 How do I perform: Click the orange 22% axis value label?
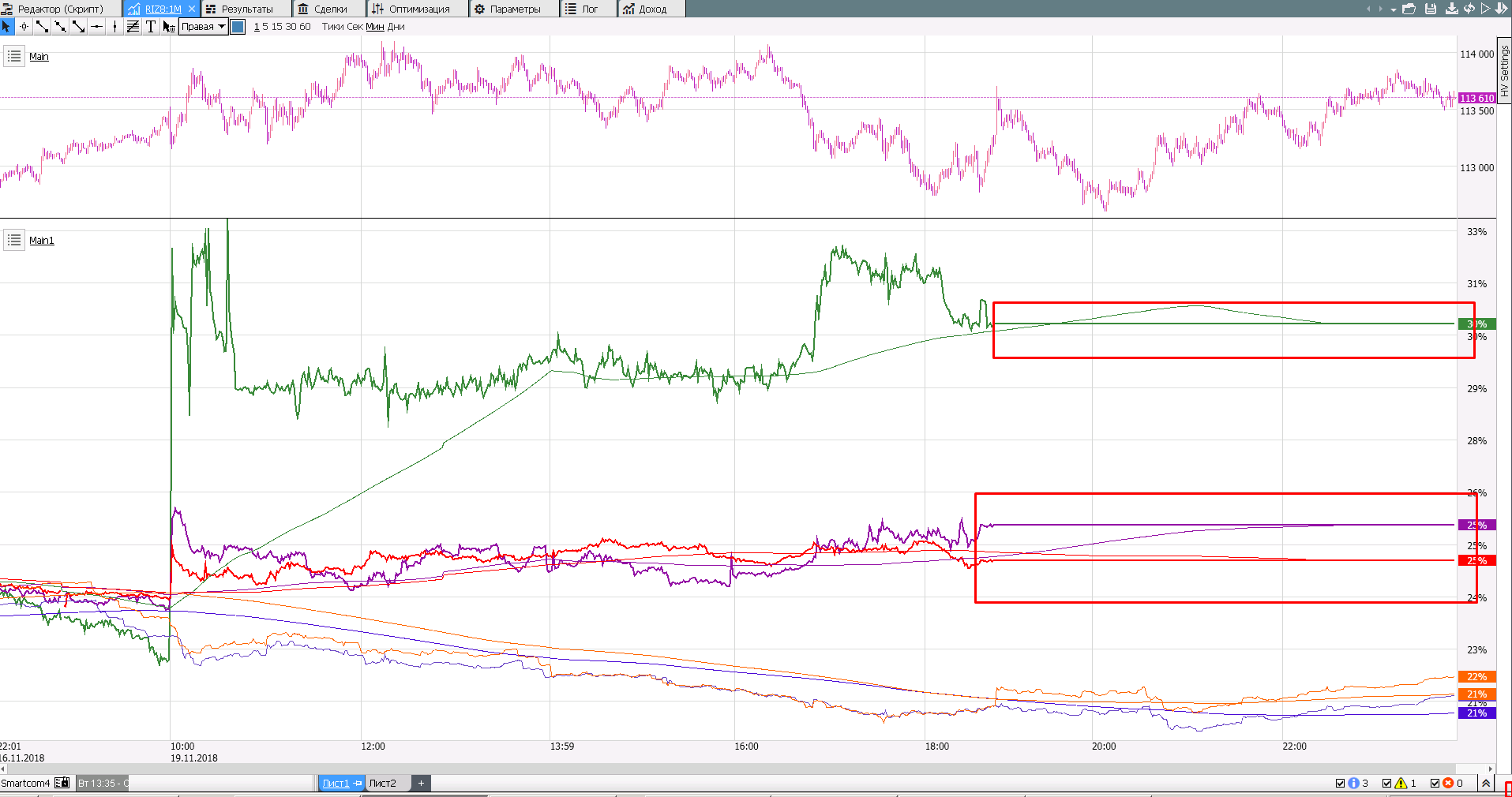(x=1476, y=676)
